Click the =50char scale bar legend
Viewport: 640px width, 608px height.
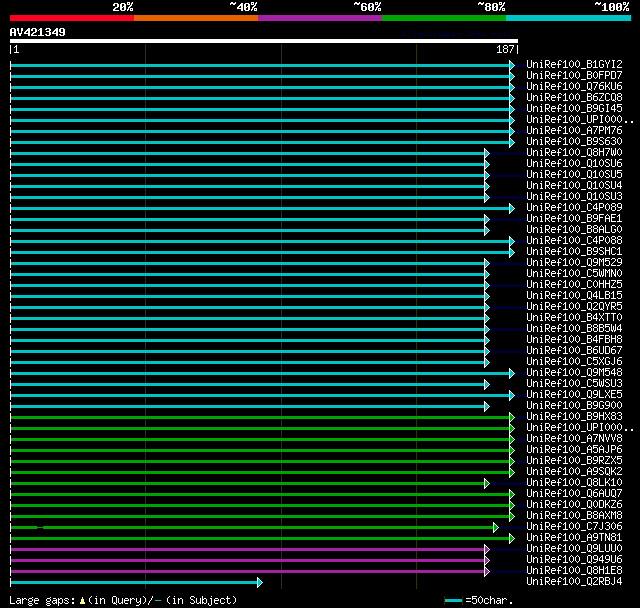pos(478,600)
